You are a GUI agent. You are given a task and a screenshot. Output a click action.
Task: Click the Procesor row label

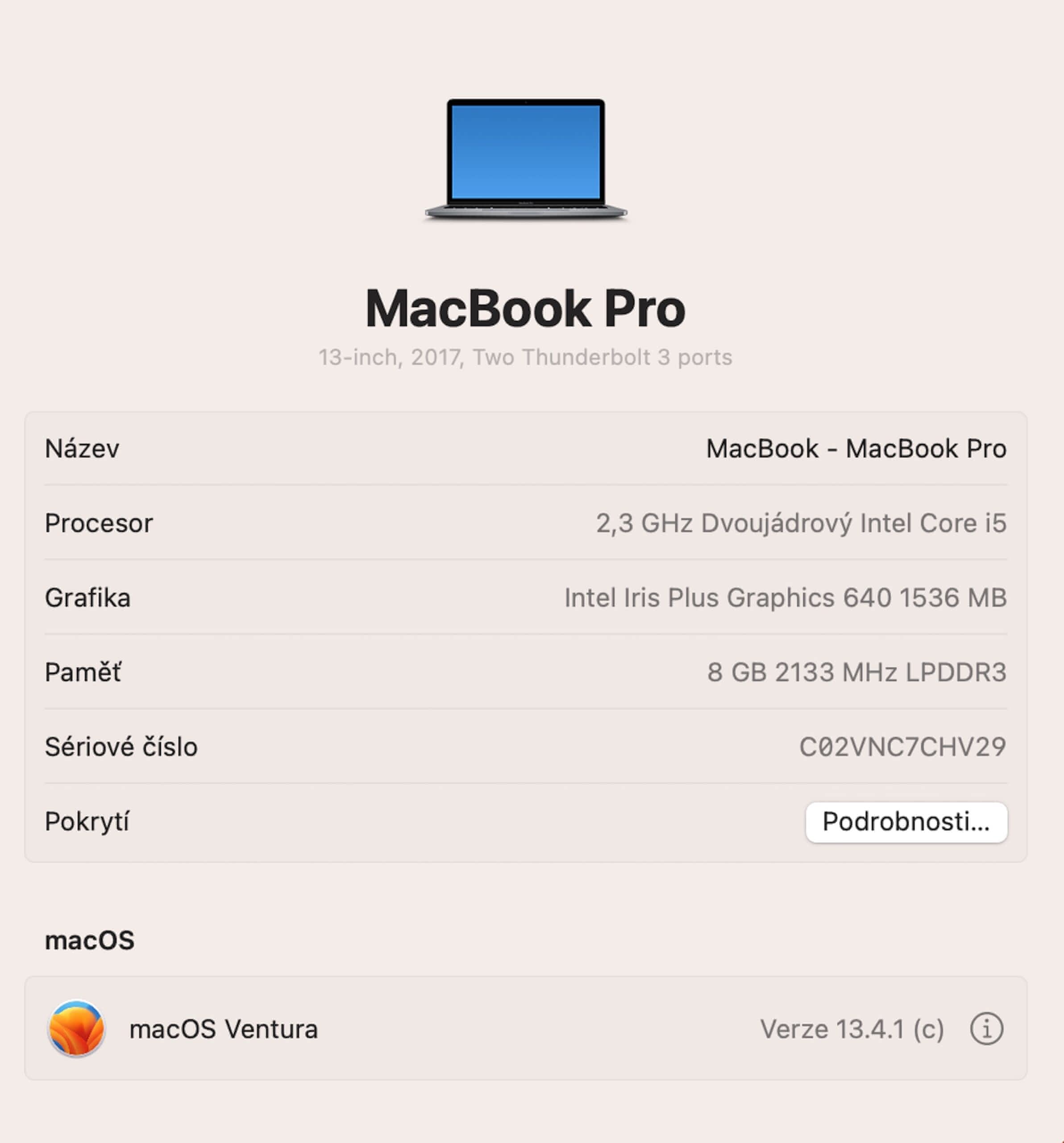click(99, 523)
